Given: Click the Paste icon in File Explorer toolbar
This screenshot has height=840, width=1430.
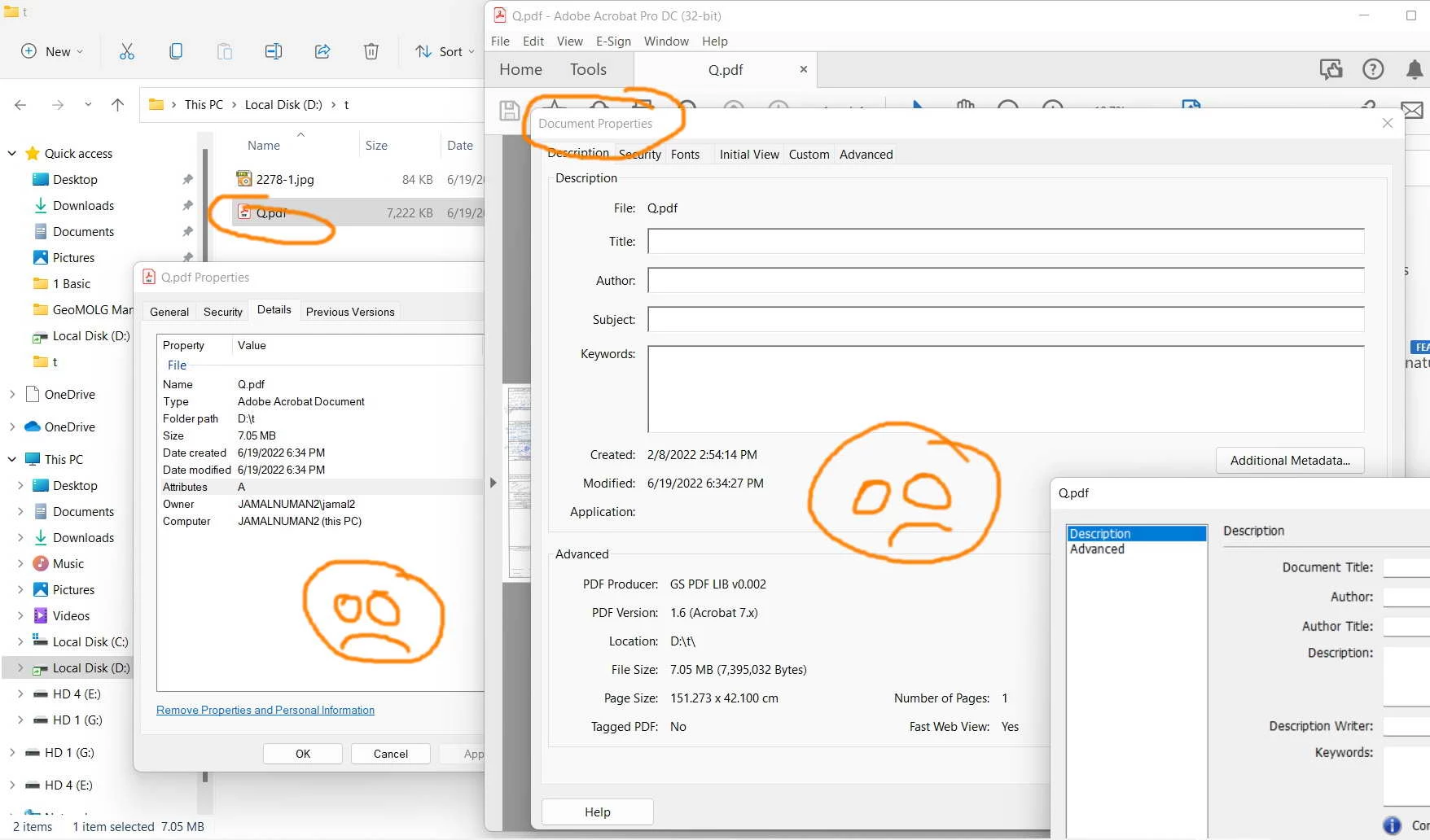Looking at the screenshot, I should (x=225, y=51).
